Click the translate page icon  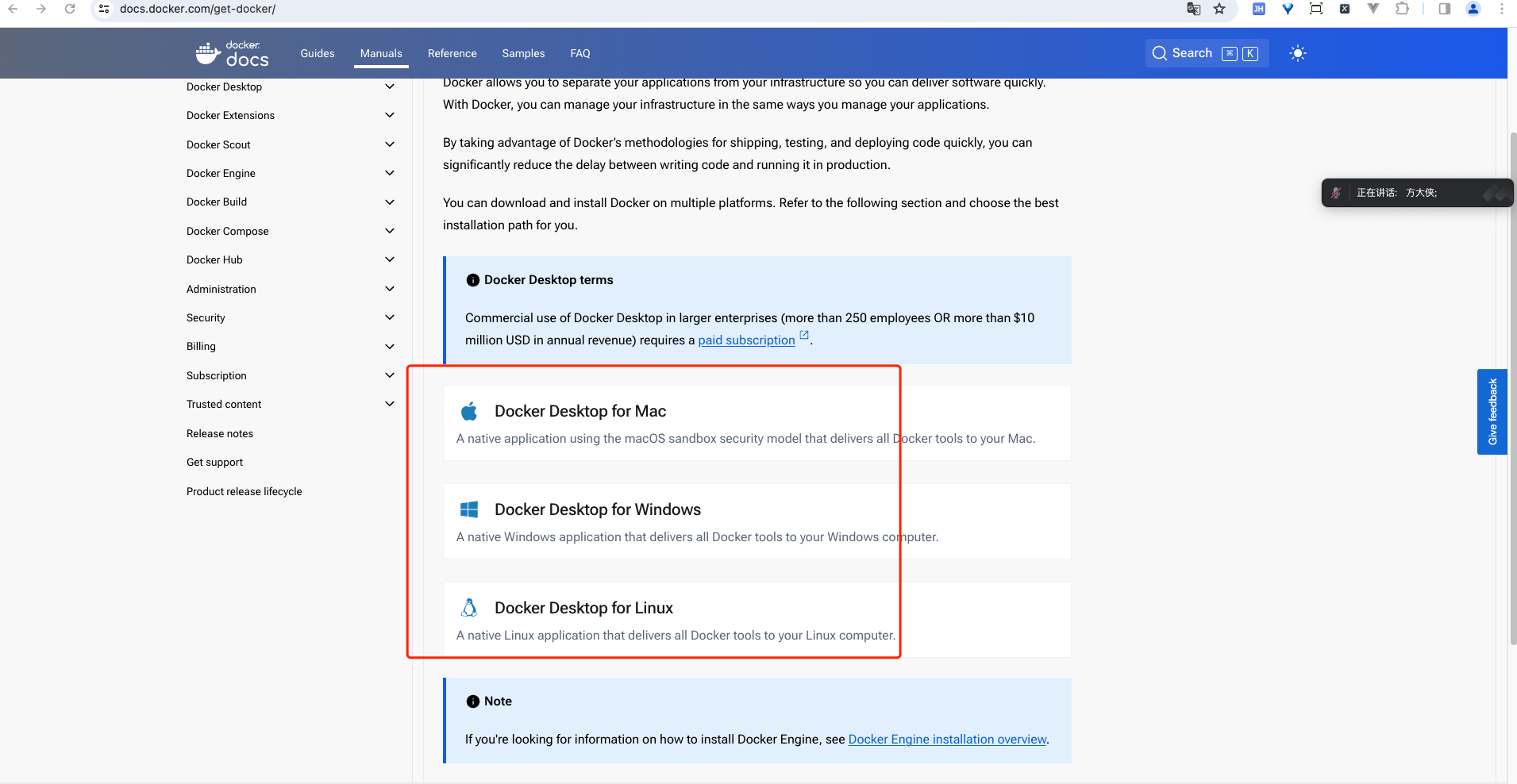[x=1193, y=9]
